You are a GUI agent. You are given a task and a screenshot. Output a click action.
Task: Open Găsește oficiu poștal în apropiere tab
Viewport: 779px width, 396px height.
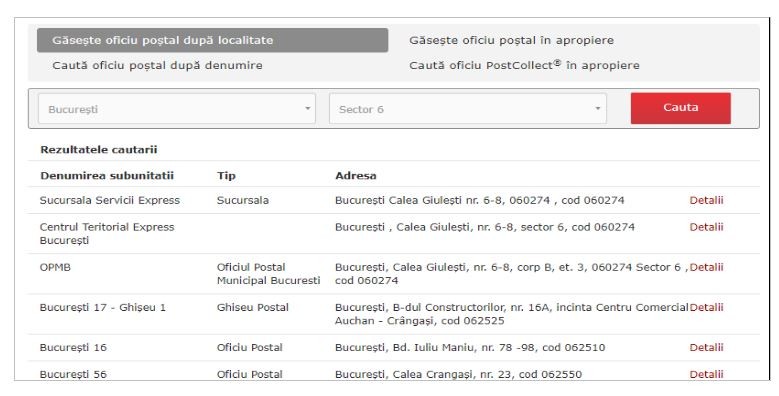[x=512, y=40]
